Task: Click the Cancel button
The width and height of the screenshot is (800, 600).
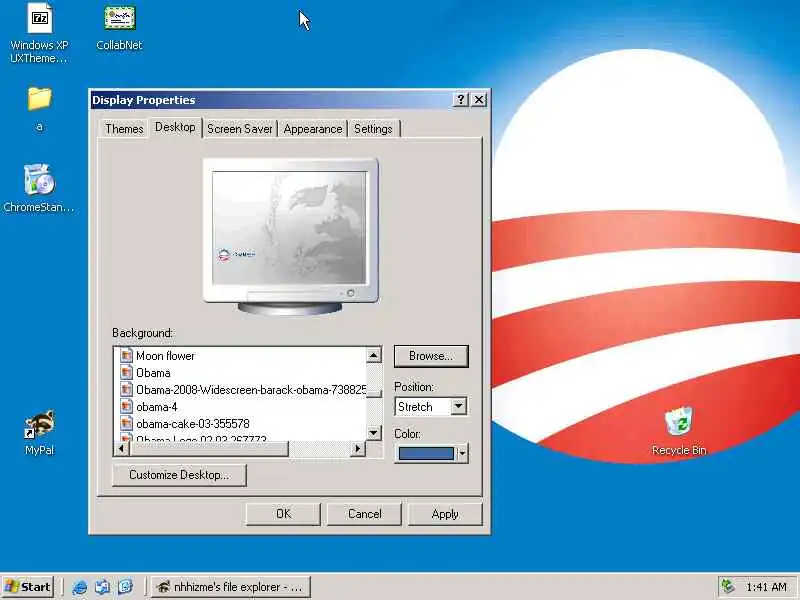Action: coord(364,514)
